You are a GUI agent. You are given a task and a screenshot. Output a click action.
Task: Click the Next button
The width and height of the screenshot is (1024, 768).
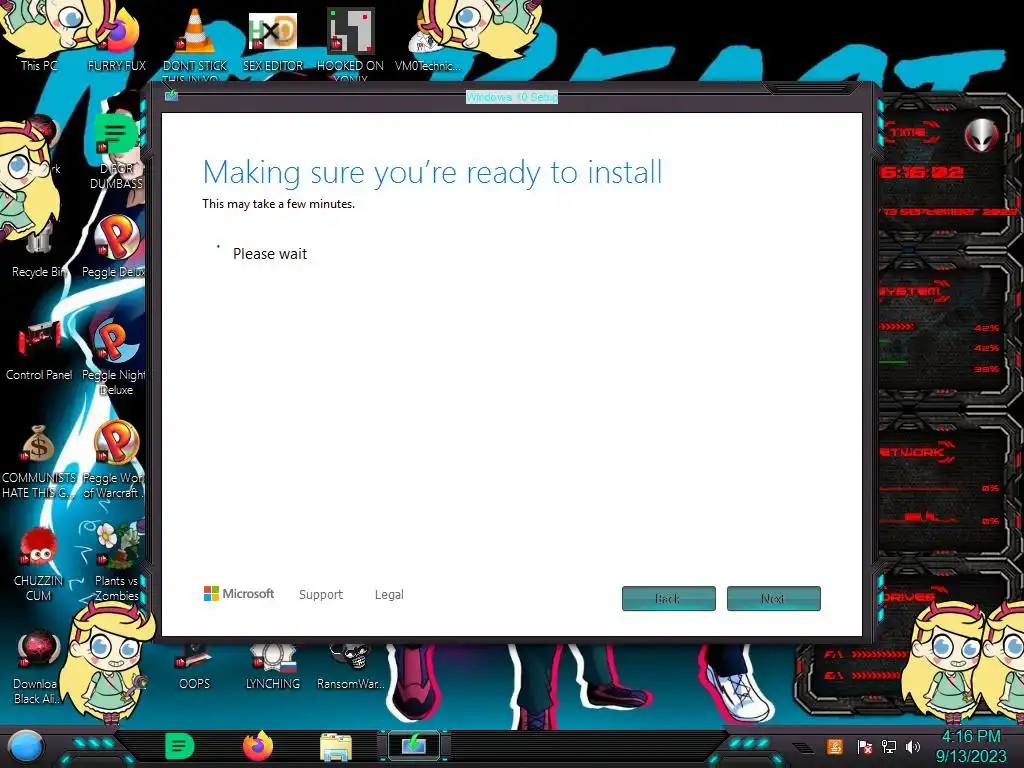click(x=774, y=598)
